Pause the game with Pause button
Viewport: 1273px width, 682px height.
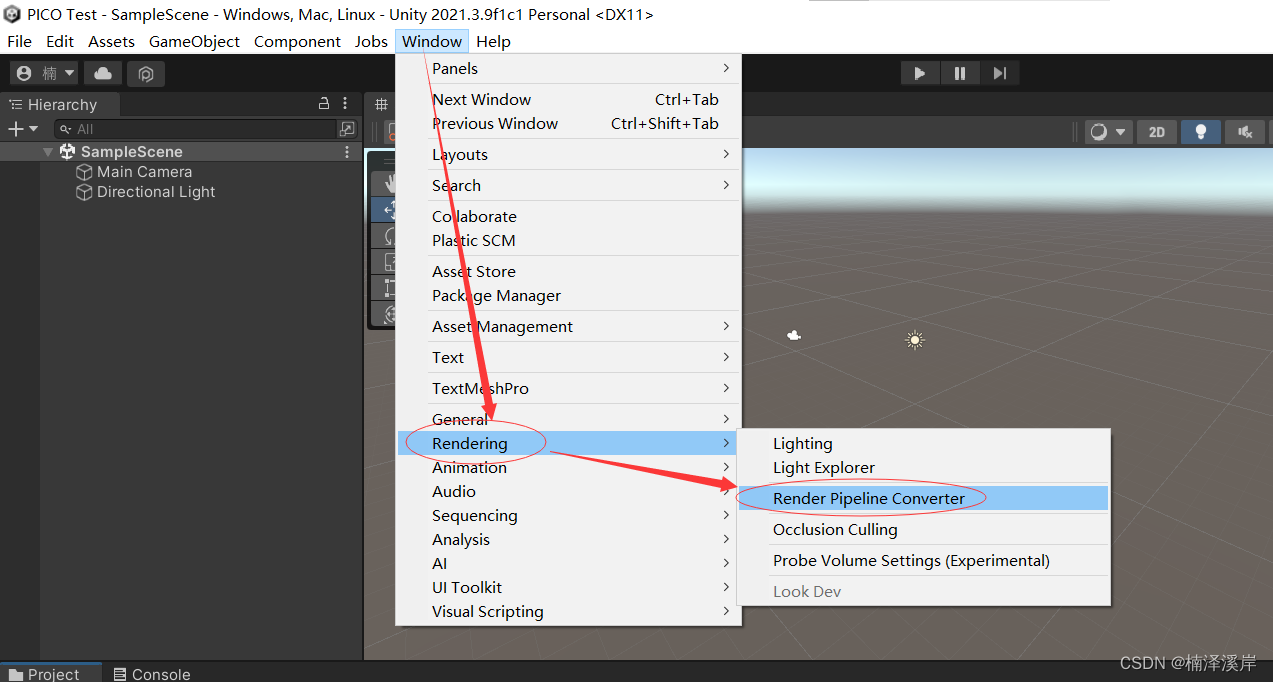[960, 73]
